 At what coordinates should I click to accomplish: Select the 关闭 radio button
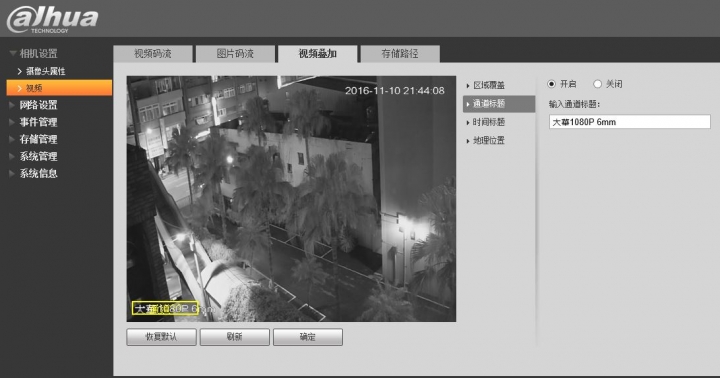[597, 84]
